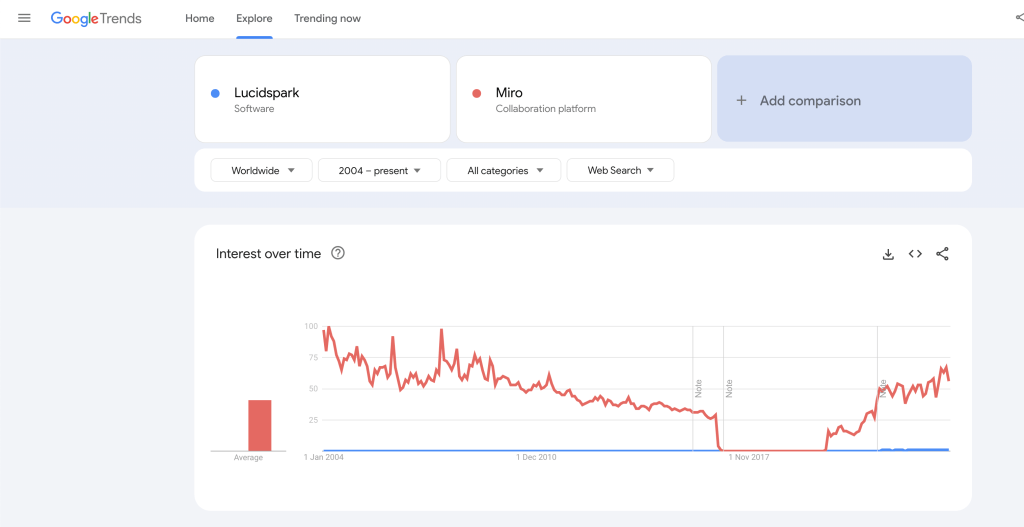Edit the Miro search term card
Viewport: 1024px width, 527px height.
tap(584, 99)
